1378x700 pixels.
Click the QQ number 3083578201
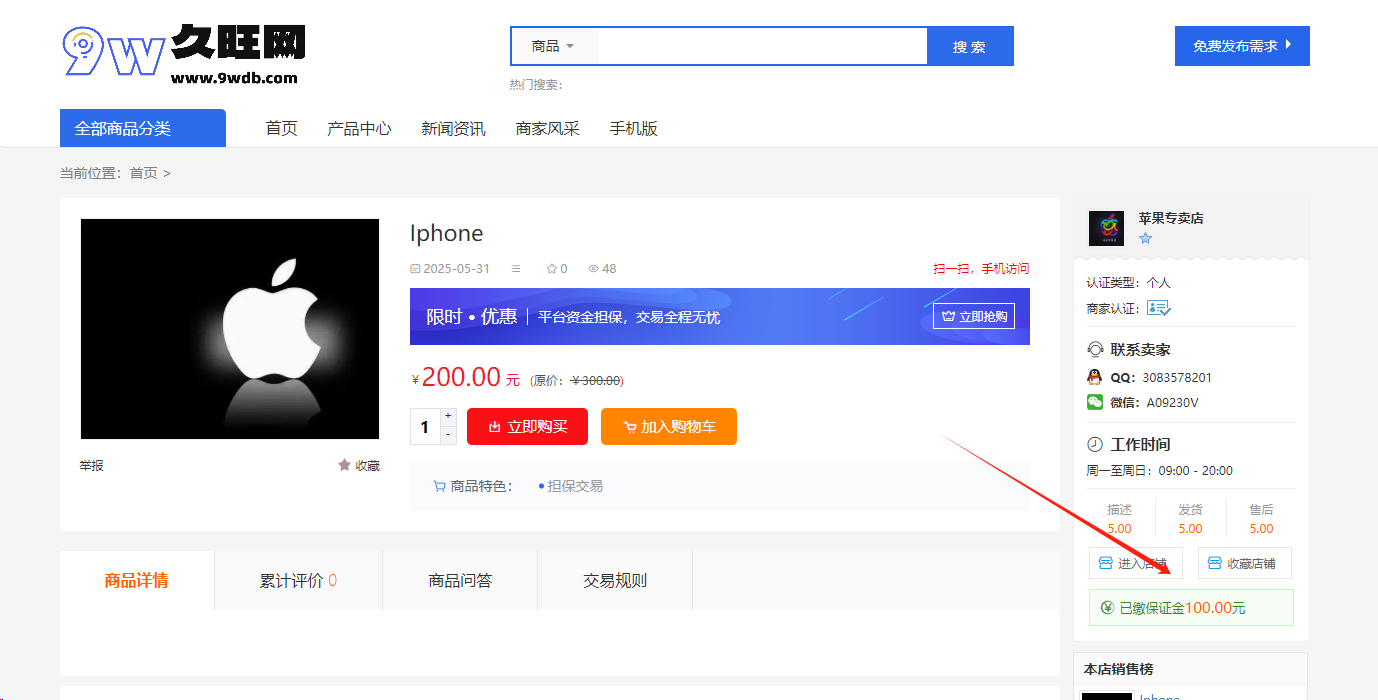pos(1177,377)
